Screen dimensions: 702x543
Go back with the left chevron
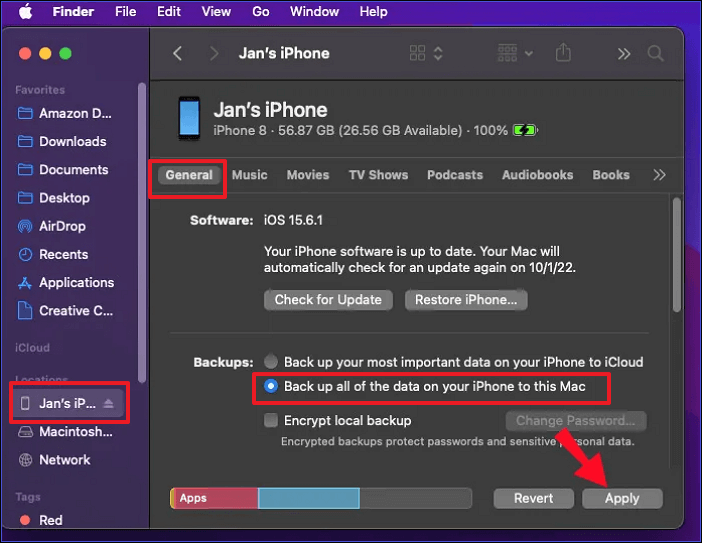tap(178, 54)
